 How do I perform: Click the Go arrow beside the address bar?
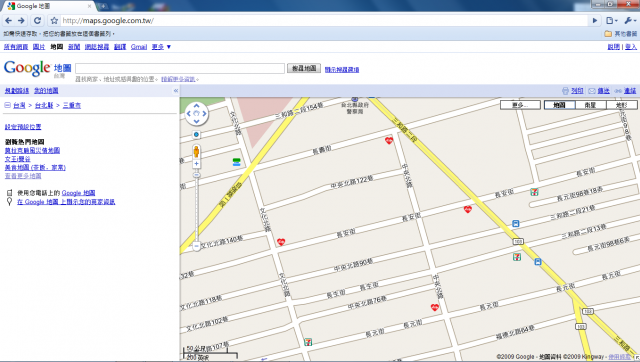coord(595,20)
